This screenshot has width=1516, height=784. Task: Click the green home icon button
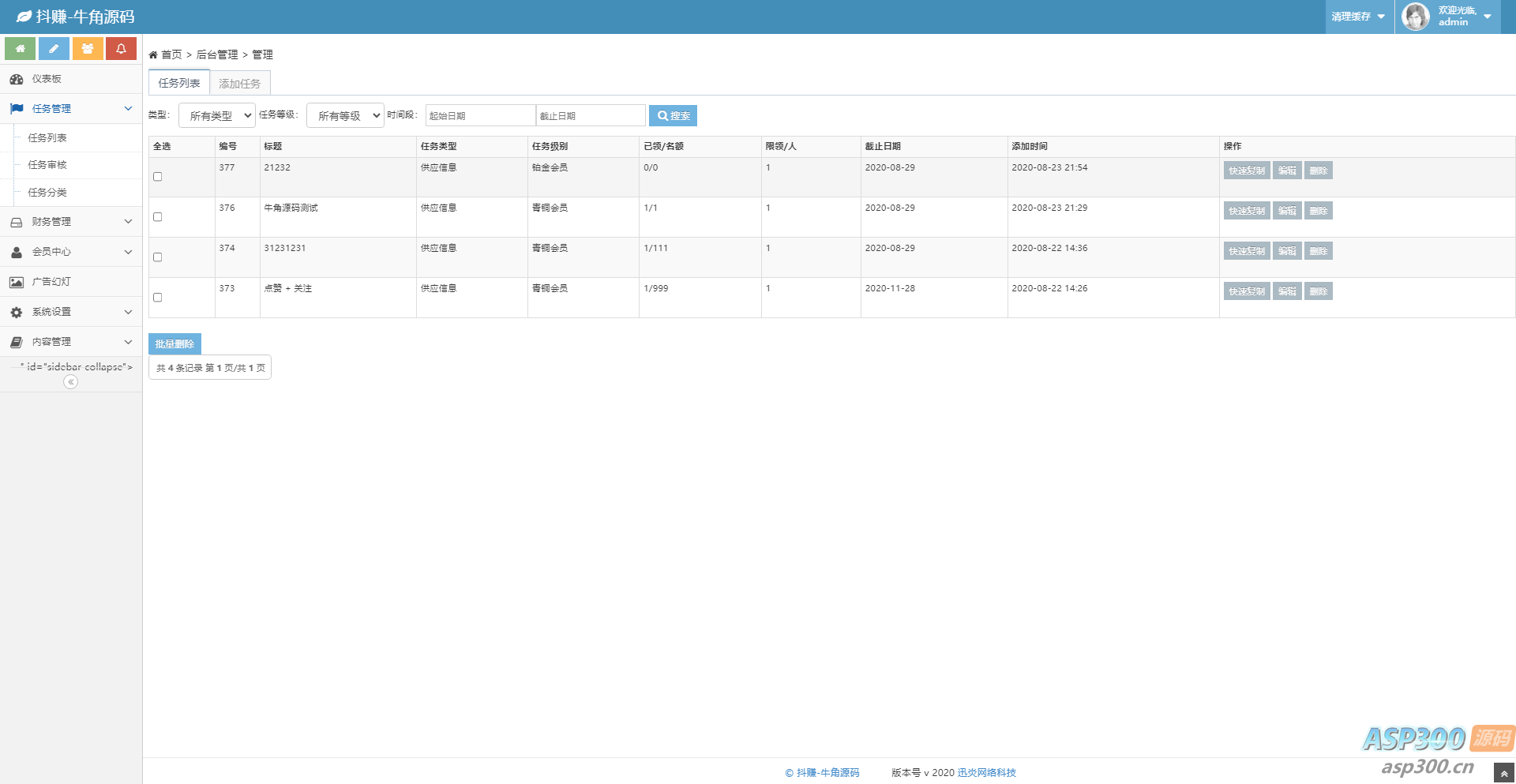20,49
